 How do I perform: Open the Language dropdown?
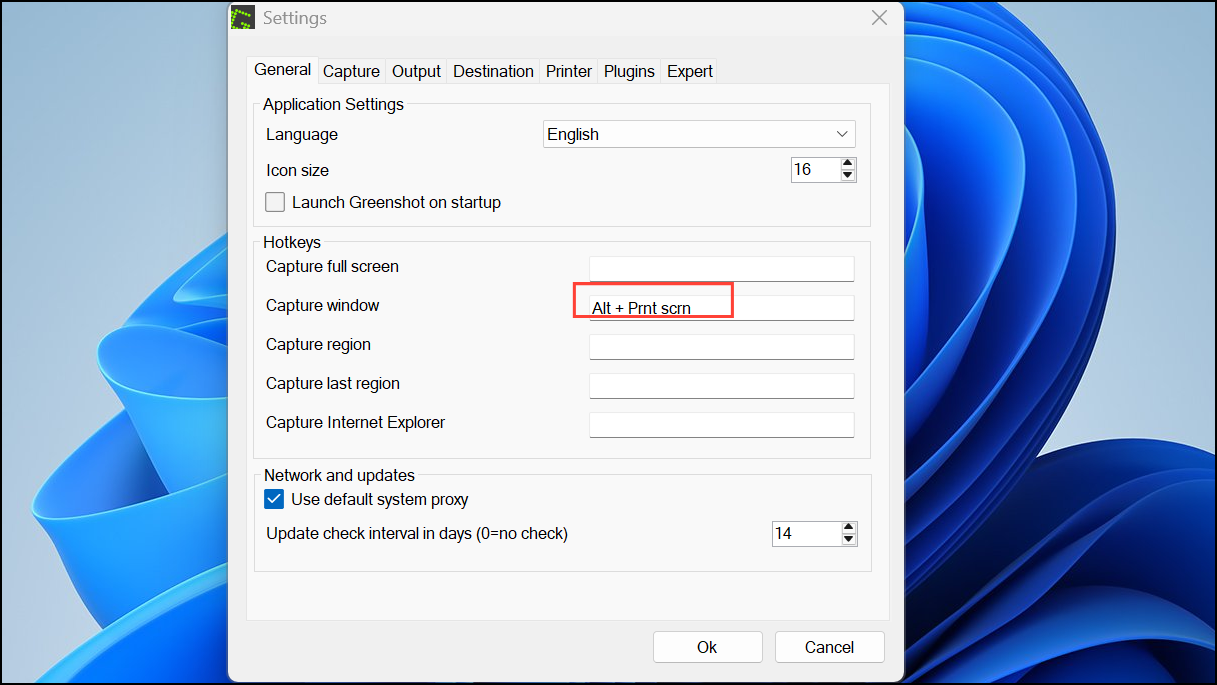click(x=700, y=134)
